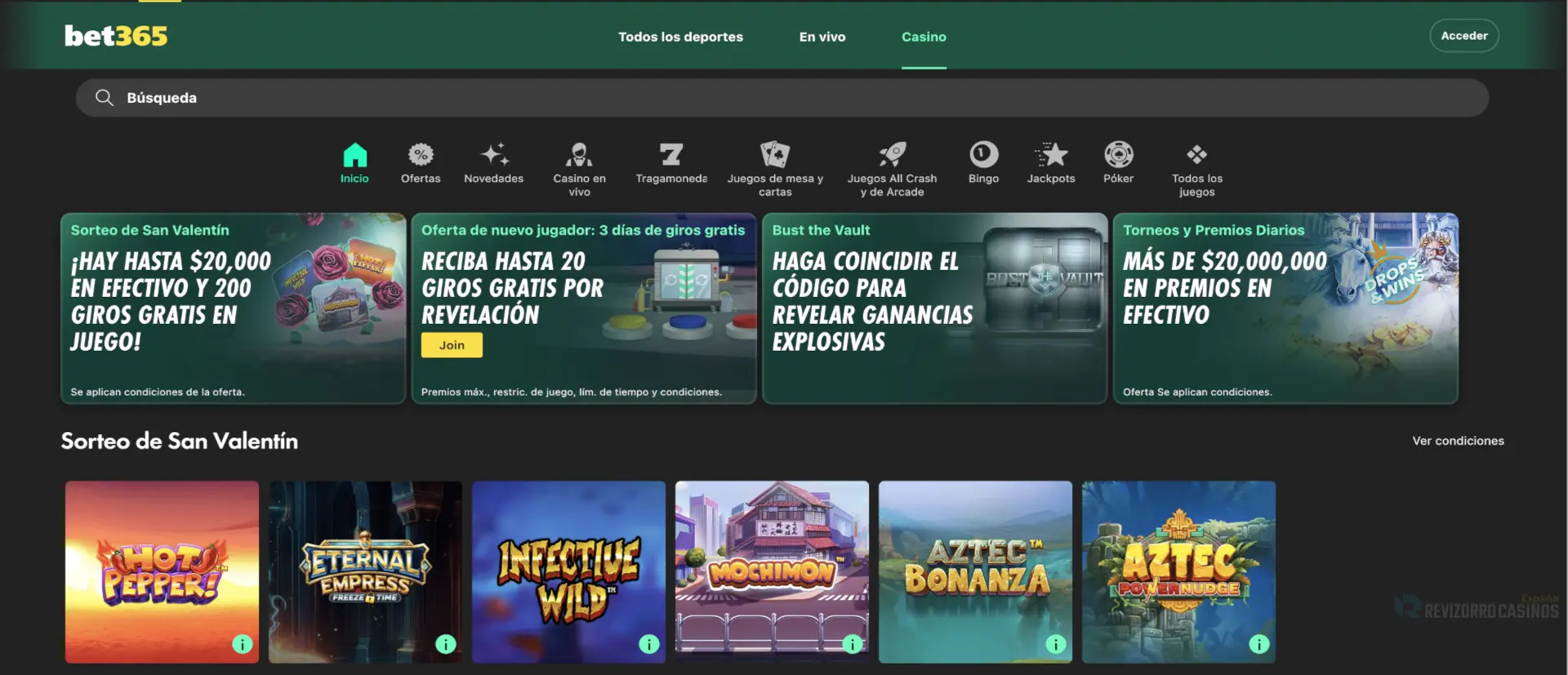Click the bet365 logo
Image resolution: width=1568 pixels, height=675 pixels.
pos(116,36)
